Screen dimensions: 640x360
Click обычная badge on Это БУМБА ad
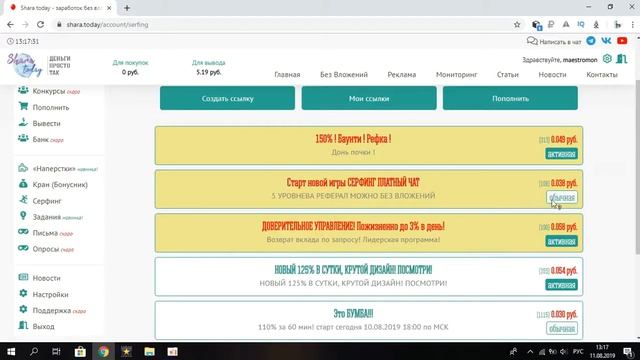pos(562,329)
